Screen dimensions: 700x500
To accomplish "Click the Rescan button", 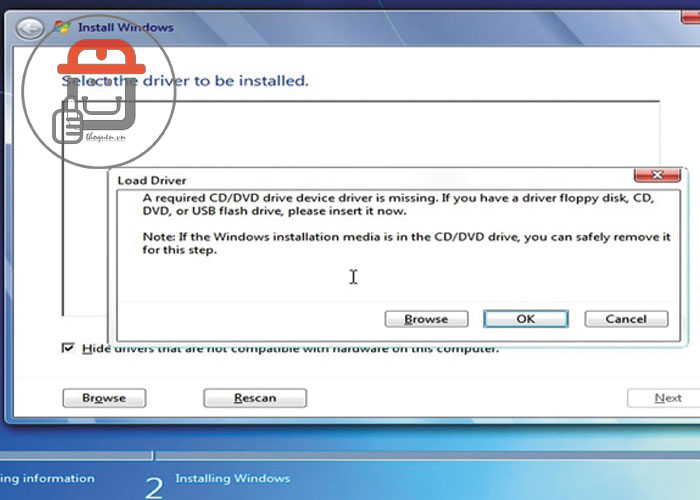I will [x=255, y=398].
